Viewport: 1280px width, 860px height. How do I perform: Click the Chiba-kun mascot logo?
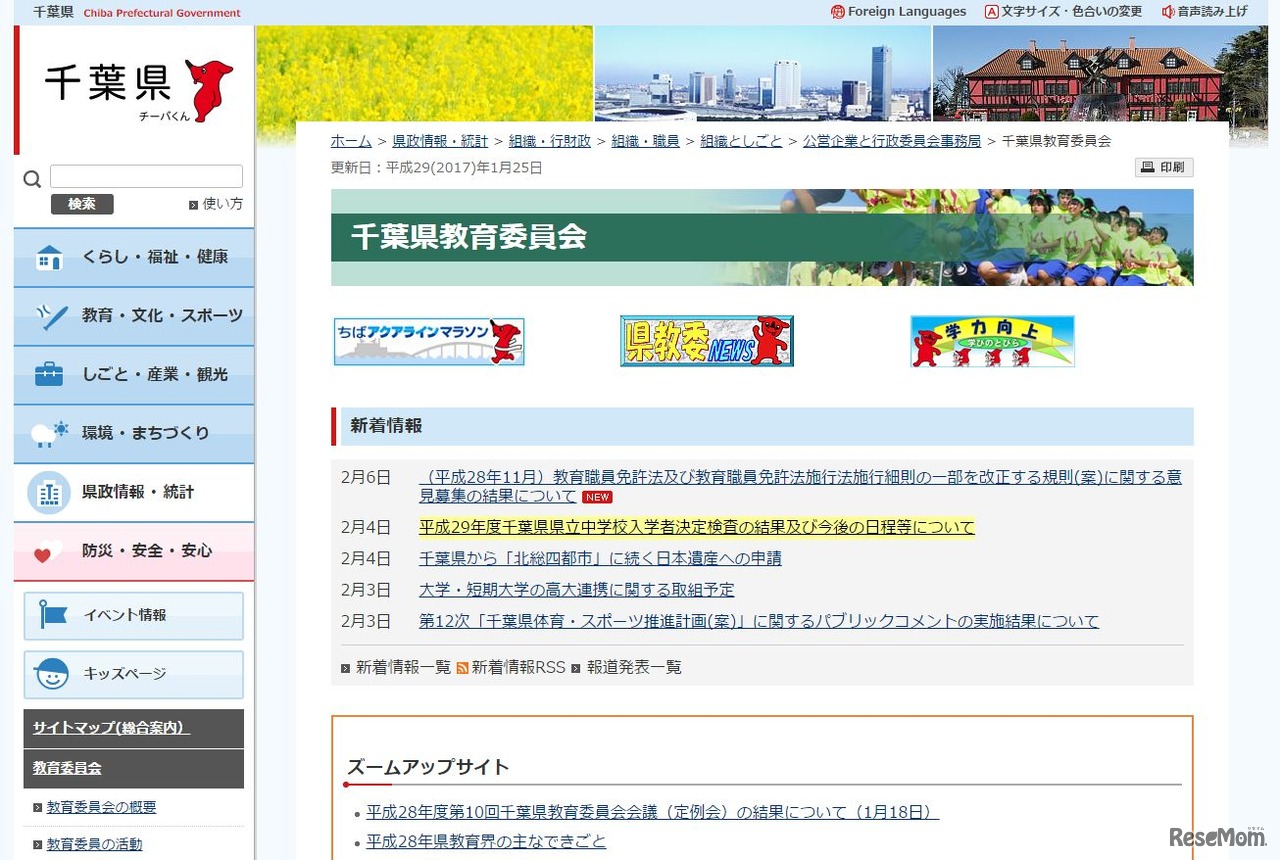pos(209,91)
